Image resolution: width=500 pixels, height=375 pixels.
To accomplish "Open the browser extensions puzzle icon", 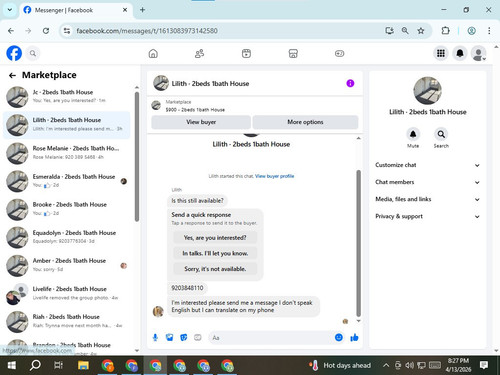I will point(445,31).
